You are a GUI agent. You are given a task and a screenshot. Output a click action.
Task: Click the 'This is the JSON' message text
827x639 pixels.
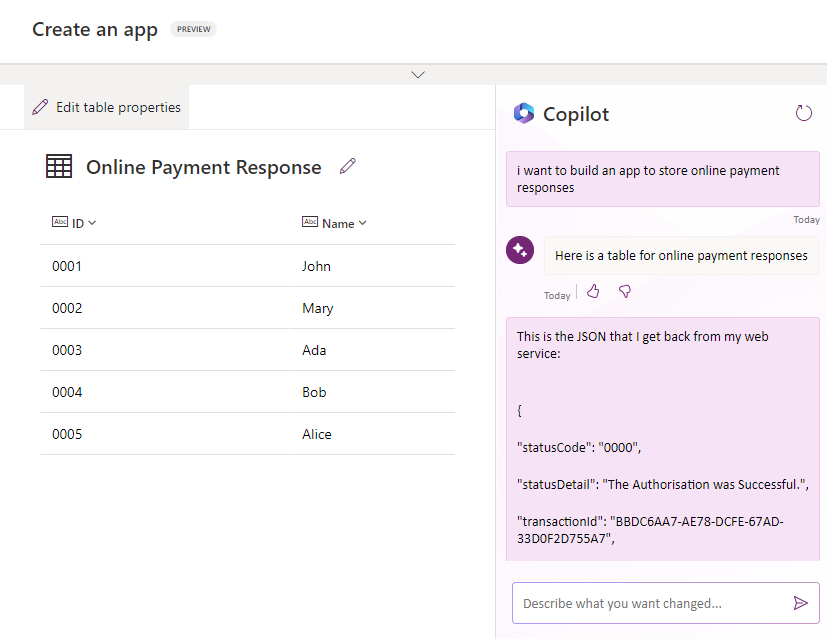click(x=642, y=345)
